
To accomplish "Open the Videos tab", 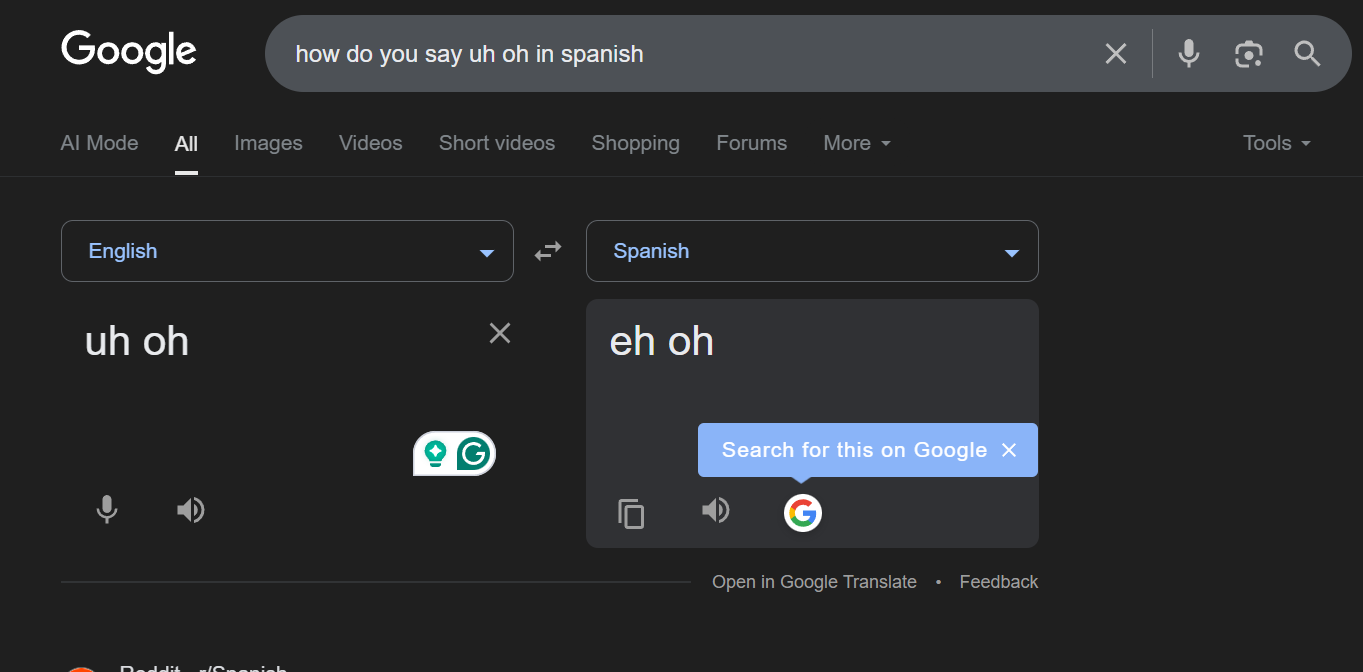I will click(x=371, y=143).
